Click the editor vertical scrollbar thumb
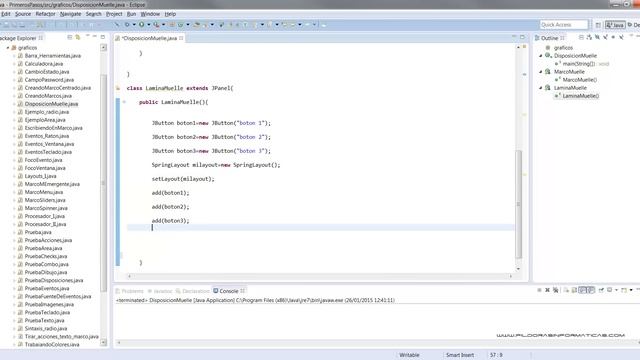The width and height of the screenshot is (640, 360). coord(518,204)
